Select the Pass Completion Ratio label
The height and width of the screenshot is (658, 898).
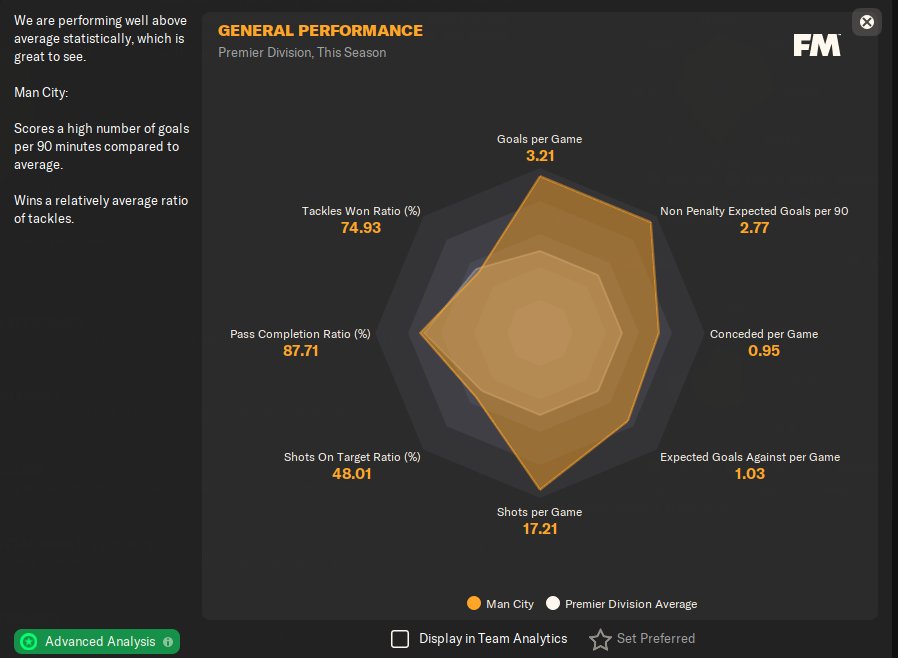300,334
